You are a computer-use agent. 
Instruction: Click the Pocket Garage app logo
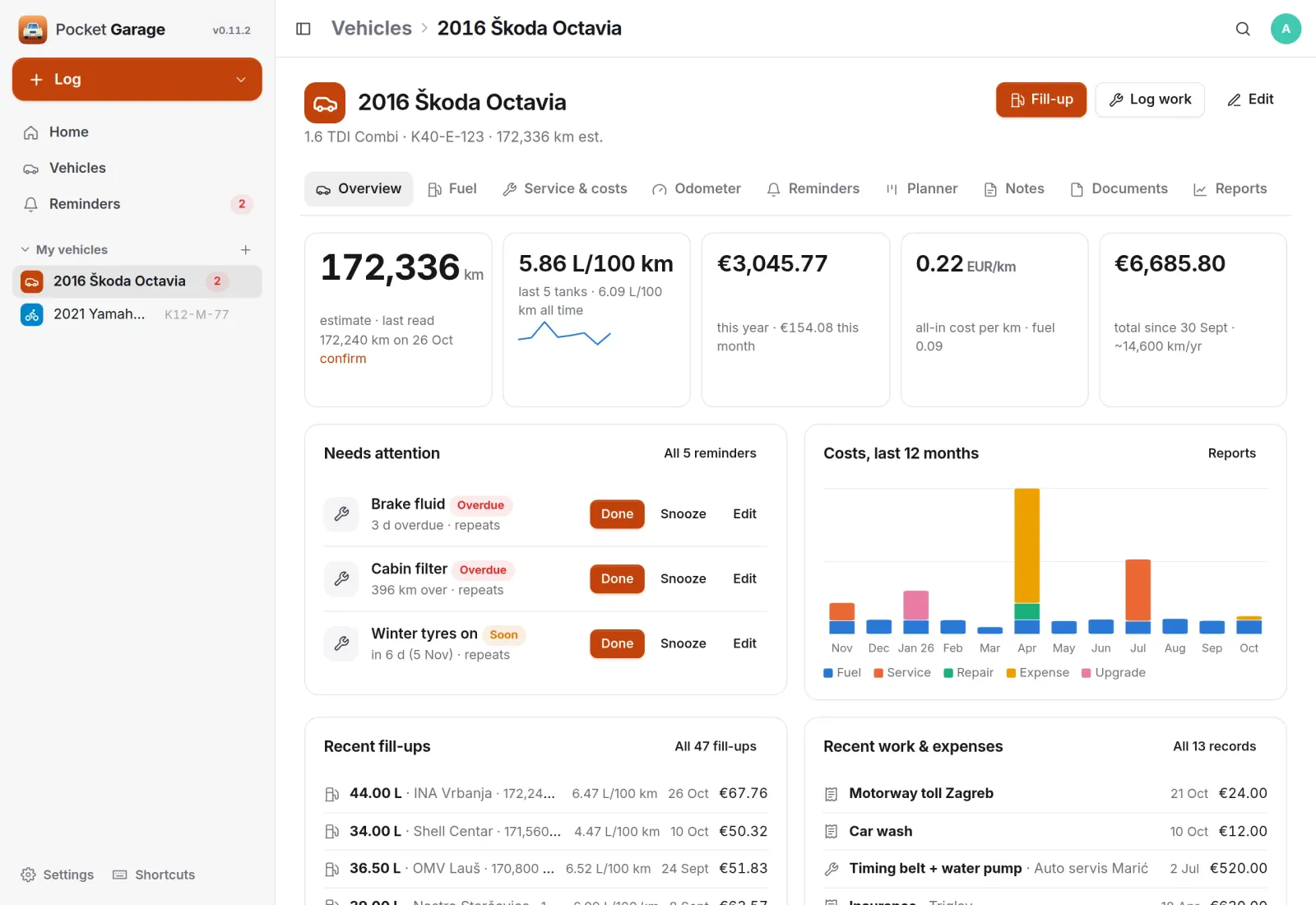[33, 30]
